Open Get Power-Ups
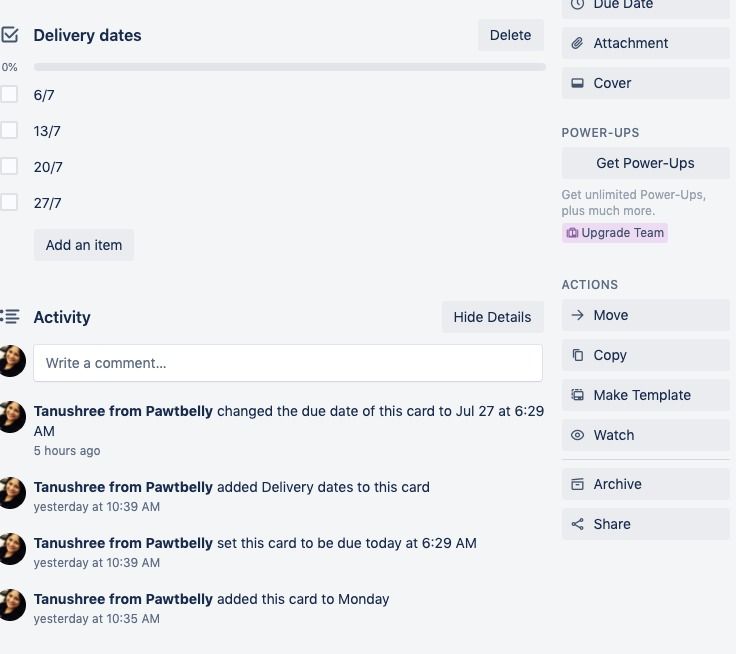 645,163
